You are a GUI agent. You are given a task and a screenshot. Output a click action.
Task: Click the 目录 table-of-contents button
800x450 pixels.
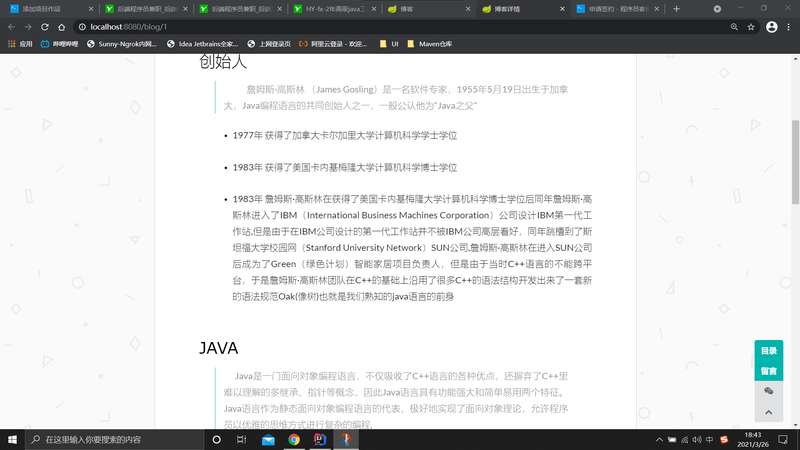[x=768, y=351]
